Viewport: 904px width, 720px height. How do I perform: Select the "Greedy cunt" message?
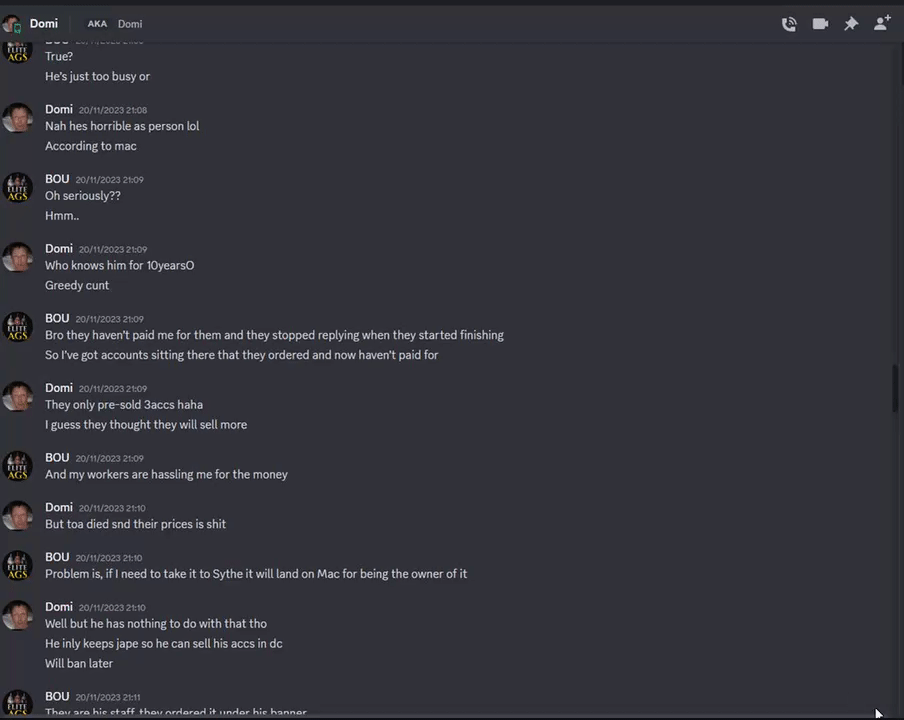coord(77,285)
